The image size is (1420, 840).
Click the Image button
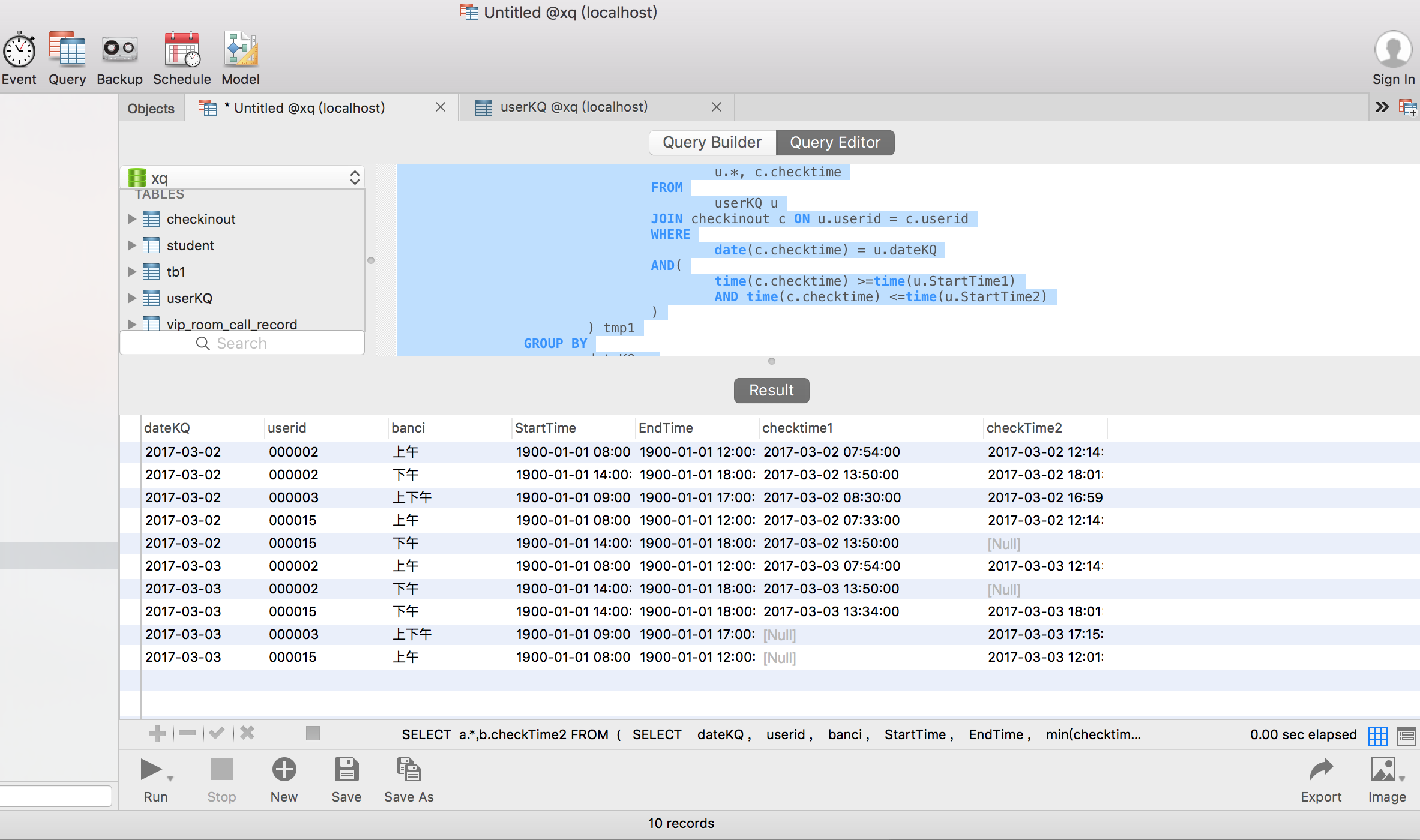tap(1383, 769)
